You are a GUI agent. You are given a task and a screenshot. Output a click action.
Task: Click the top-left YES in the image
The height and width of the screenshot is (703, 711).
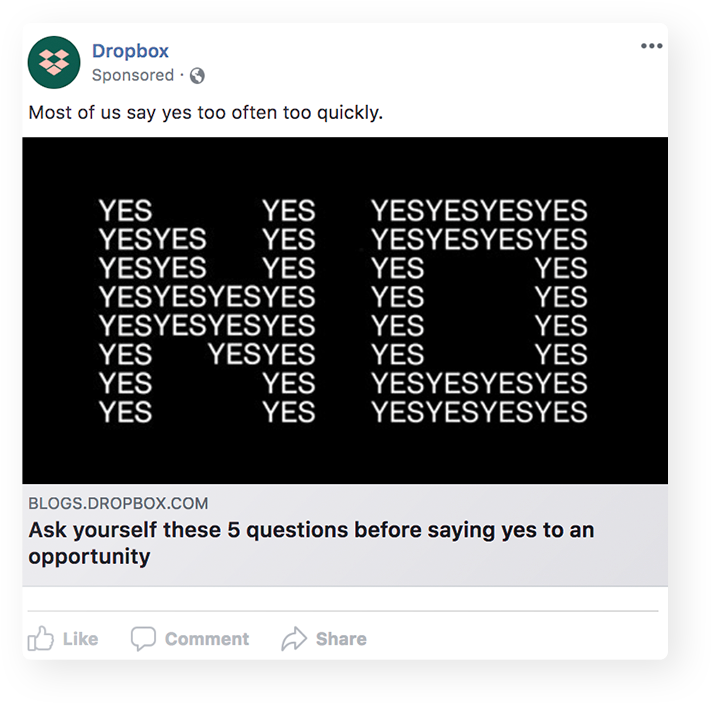point(125,211)
